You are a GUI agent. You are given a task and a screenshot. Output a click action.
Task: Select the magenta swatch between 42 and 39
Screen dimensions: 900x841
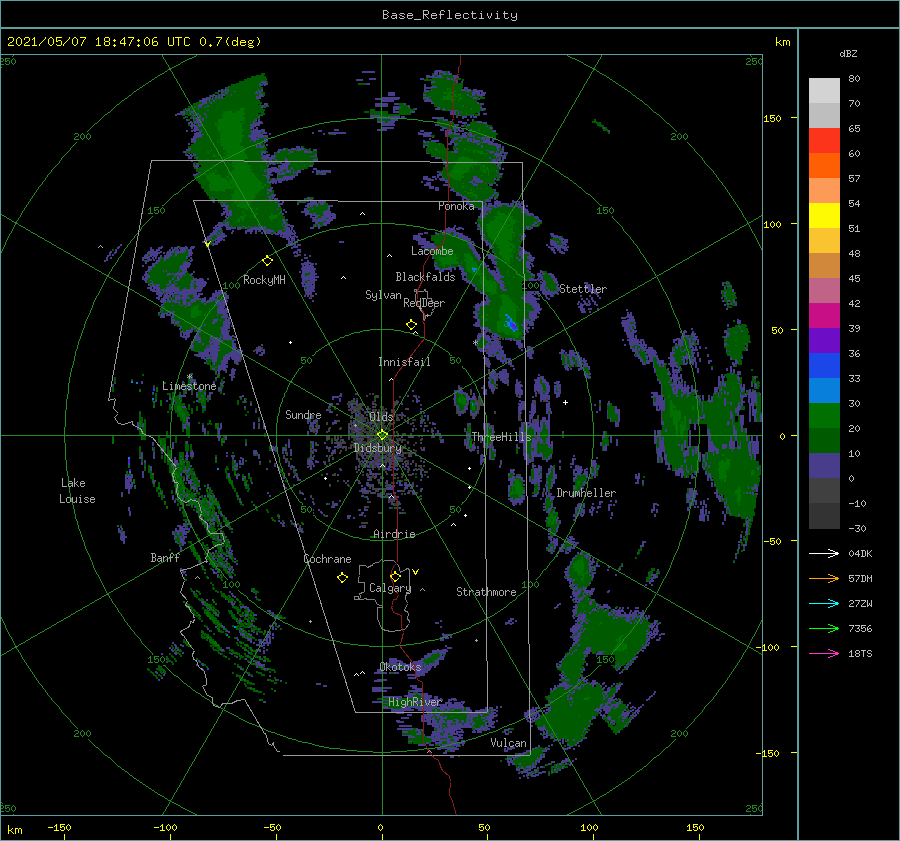tap(824, 316)
